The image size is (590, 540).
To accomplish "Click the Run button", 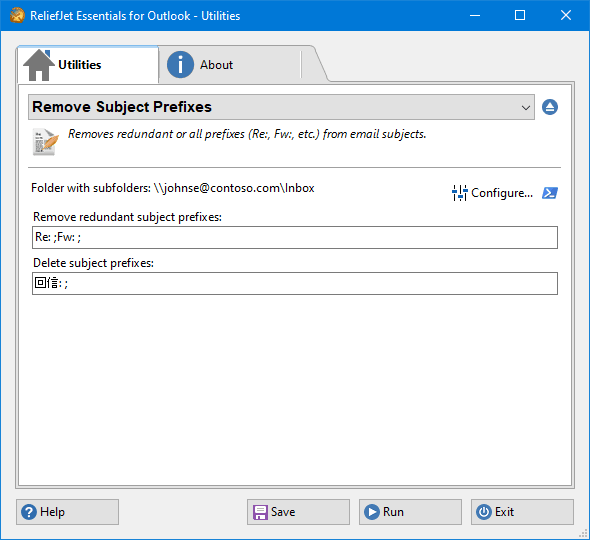I will 410,512.
